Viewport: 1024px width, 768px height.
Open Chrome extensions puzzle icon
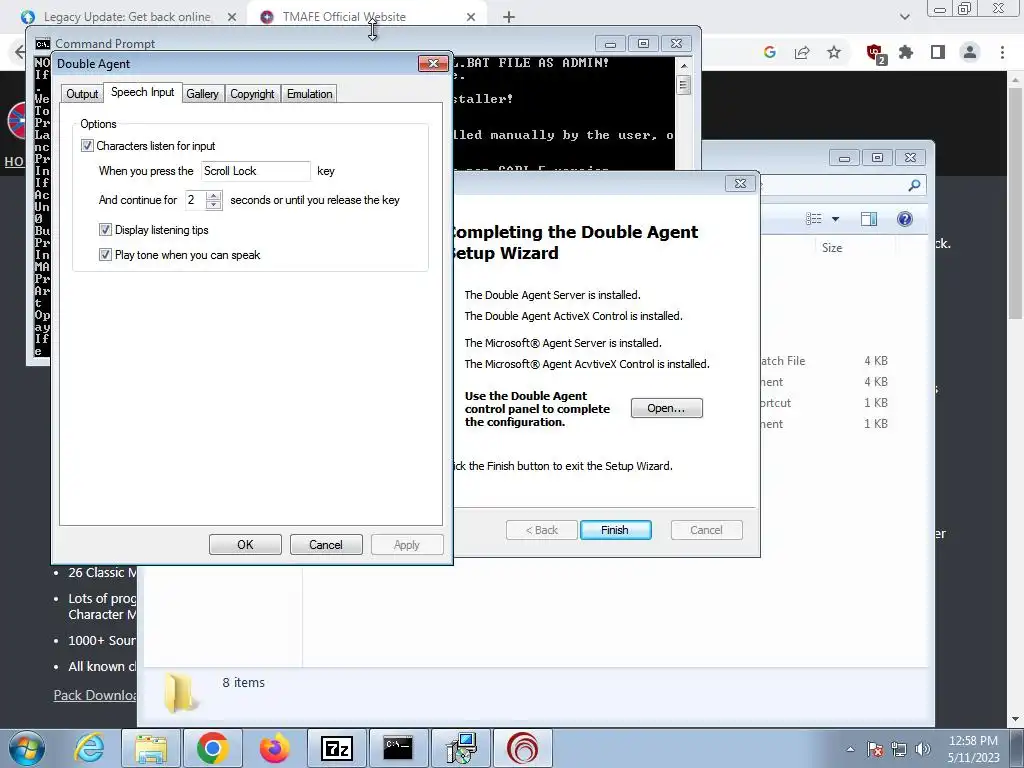[906, 52]
